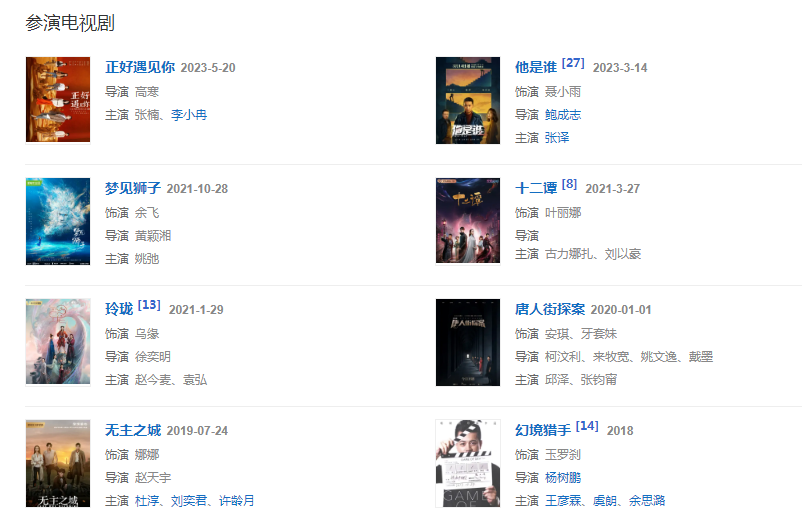Open the 唐人街探案 poster thumbnail

(467, 343)
